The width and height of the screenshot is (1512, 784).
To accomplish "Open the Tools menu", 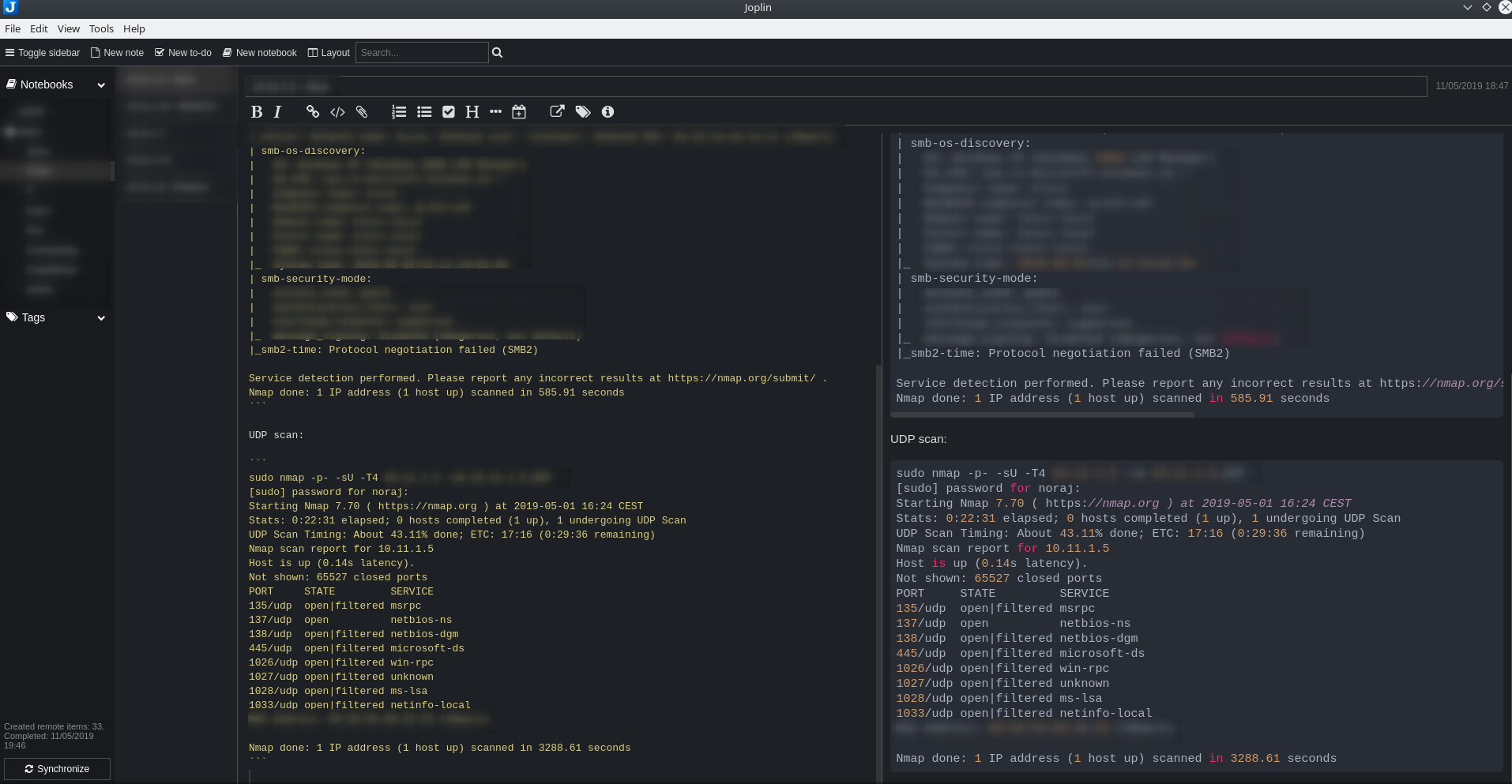I will click(101, 28).
